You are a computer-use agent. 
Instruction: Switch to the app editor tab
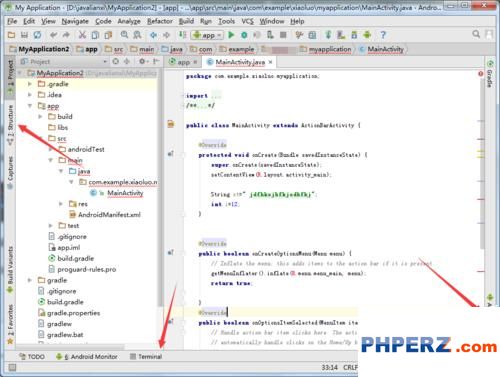tap(183, 62)
